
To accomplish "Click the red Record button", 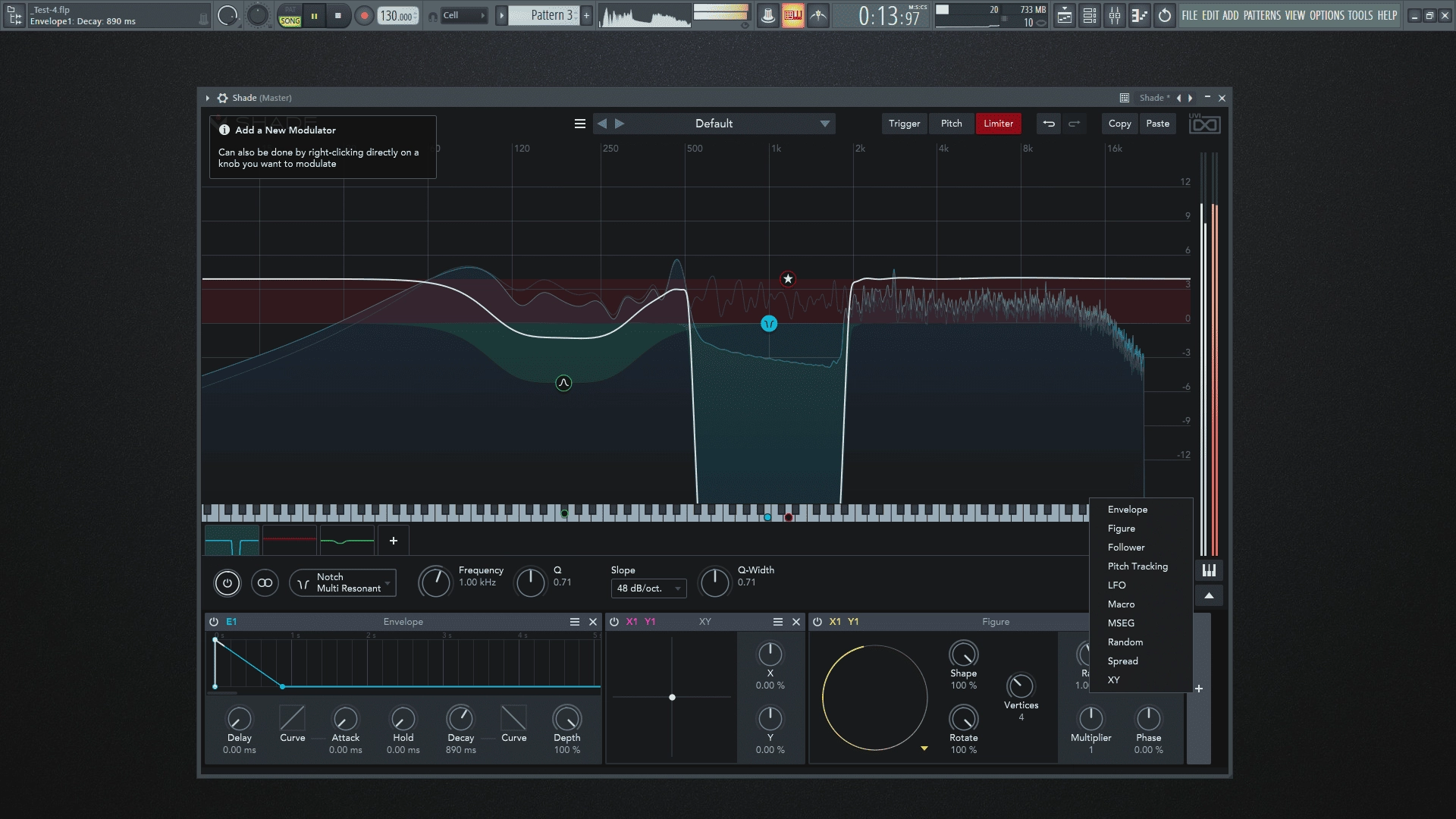I will pyautogui.click(x=364, y=15).
